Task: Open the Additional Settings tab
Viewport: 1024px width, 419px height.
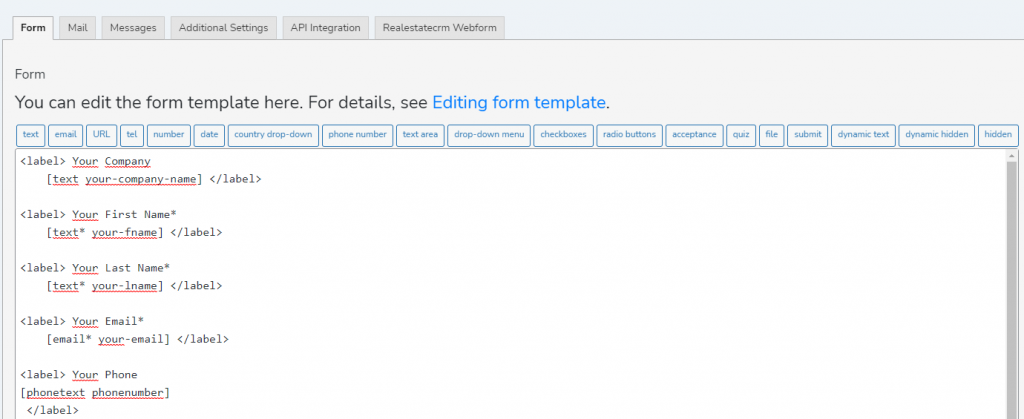Action: [223, 28]
